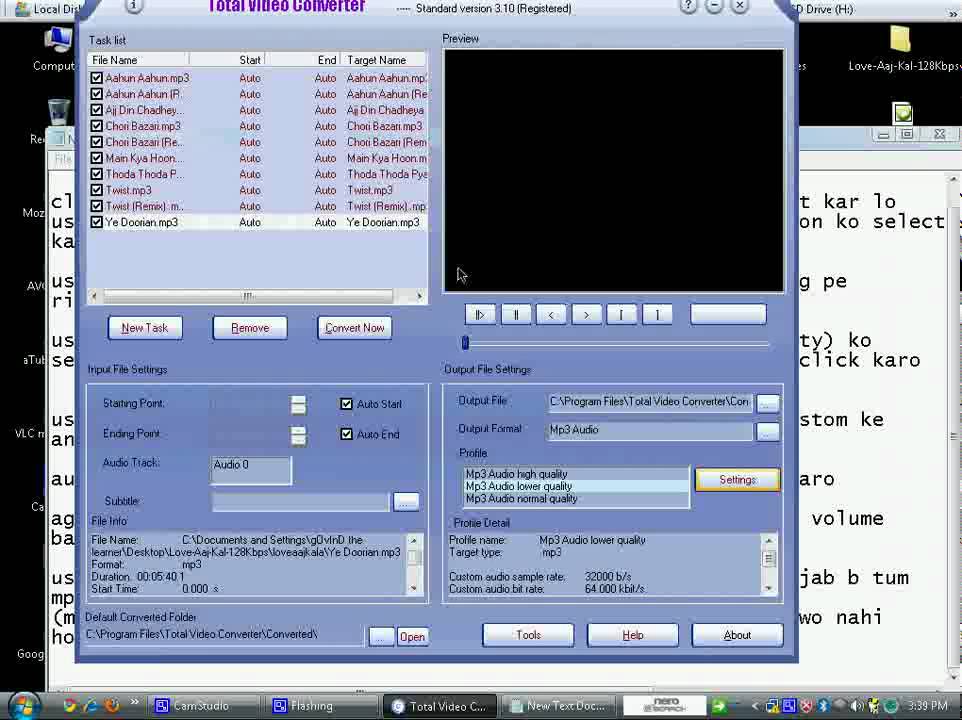Image resolution: width=962 pixels, height=720 pixels.
Task: Uncheck Chori Bazari.mp3 task checkbox
Action: point(96,126)
